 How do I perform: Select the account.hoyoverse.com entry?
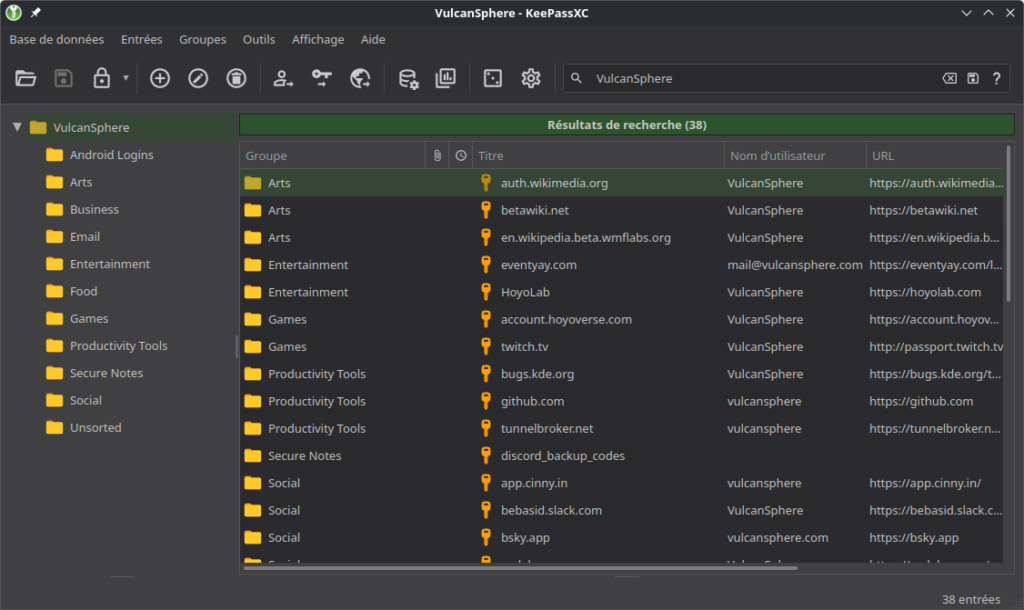(x=622, y=319)
